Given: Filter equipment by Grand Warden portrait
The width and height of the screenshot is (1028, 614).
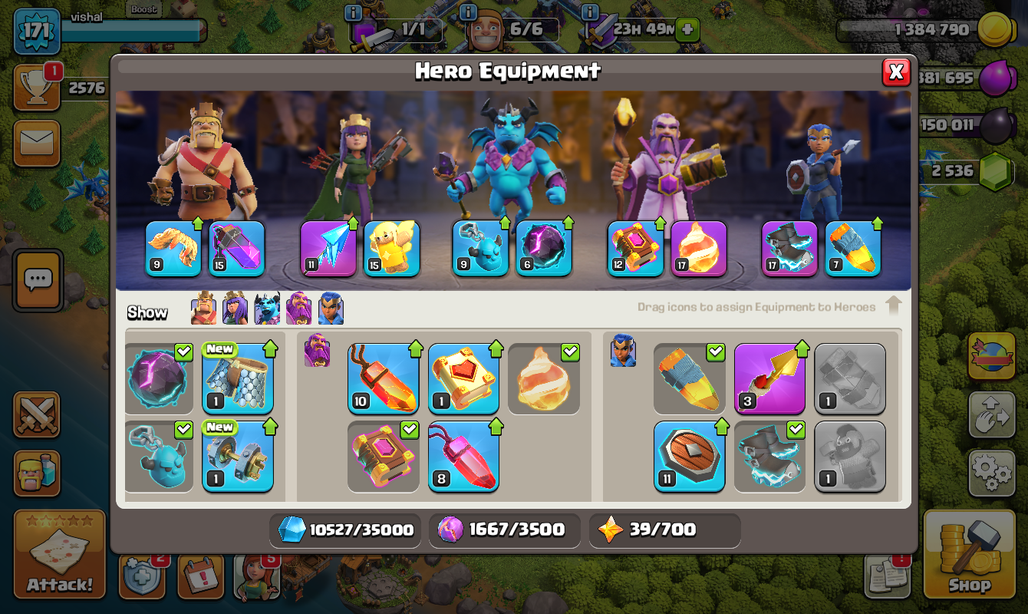Looking at the screenshot, I should [298, 309].
